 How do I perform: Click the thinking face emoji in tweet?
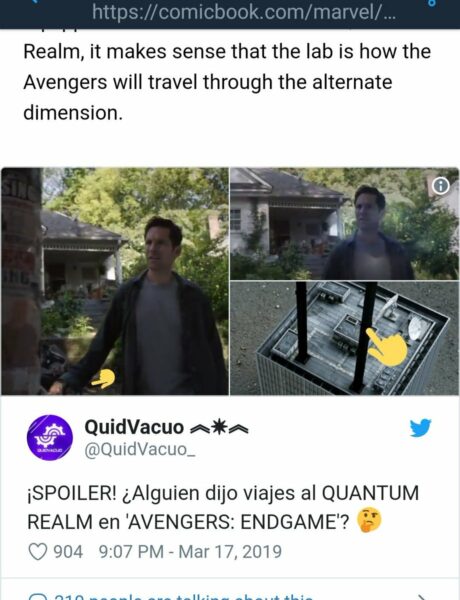[x=369, y=520]
